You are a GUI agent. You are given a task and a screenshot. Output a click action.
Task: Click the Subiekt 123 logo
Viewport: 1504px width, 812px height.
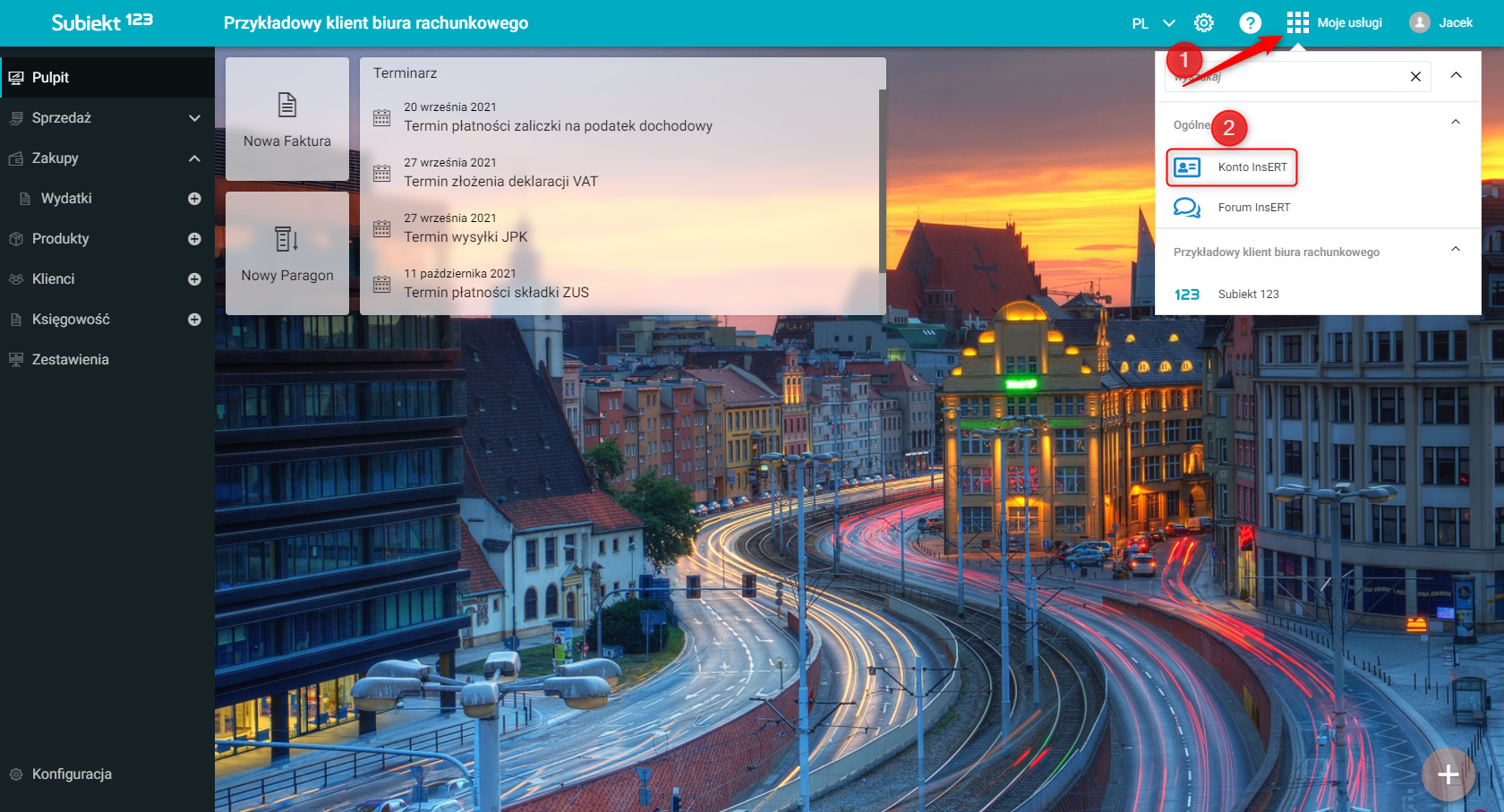(x=102, y=22)
